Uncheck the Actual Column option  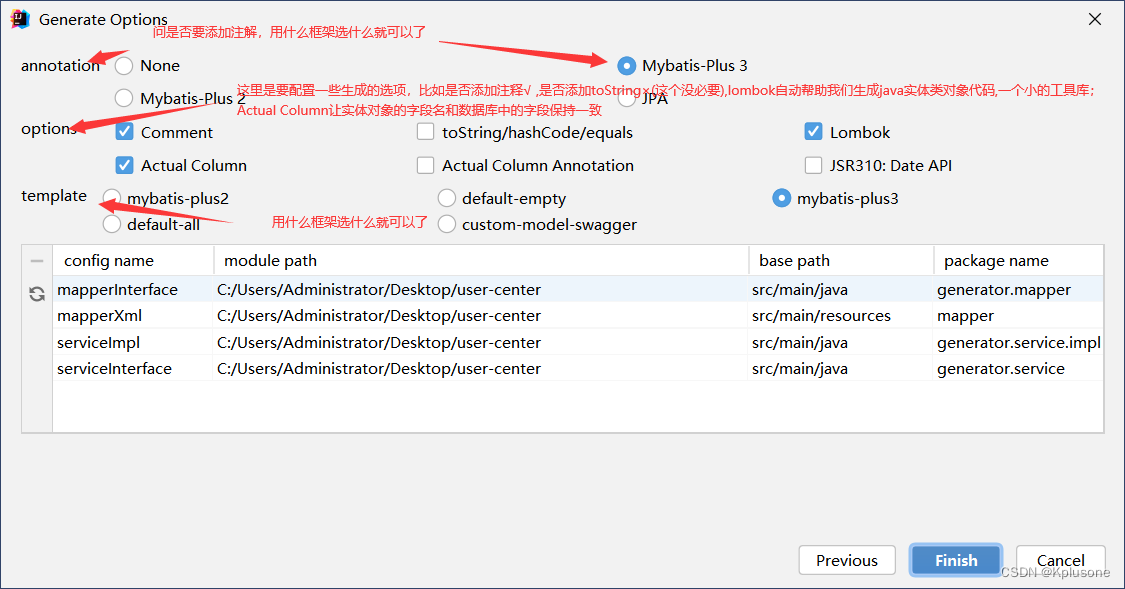[x=124, y=166]
